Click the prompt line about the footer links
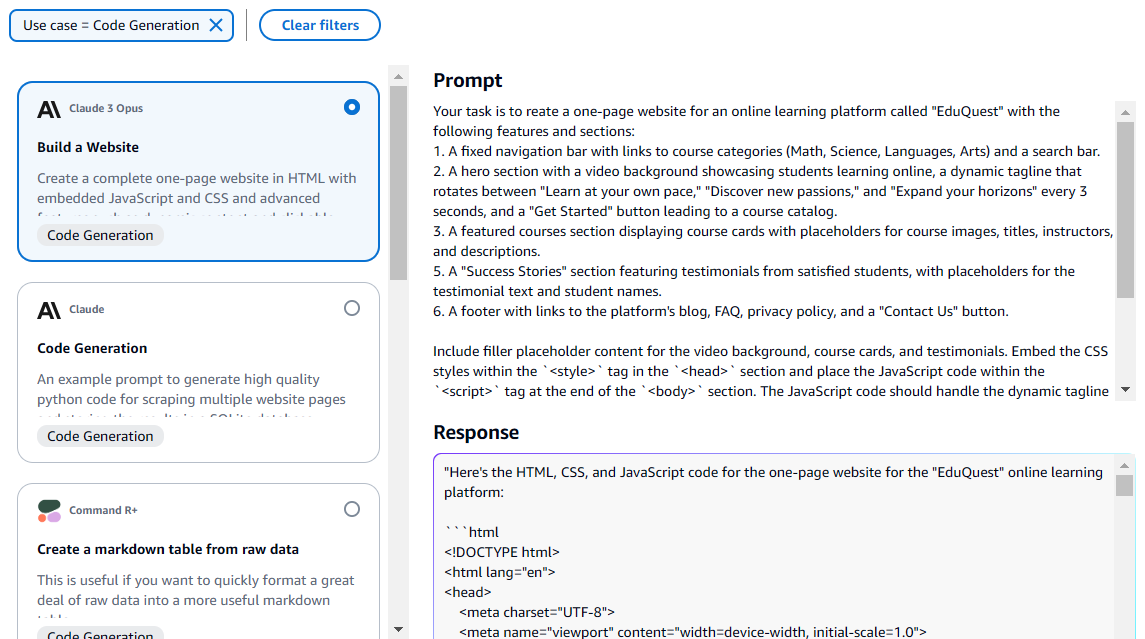The width and height of the screenshot is (1145, 639). click(721, 311)
